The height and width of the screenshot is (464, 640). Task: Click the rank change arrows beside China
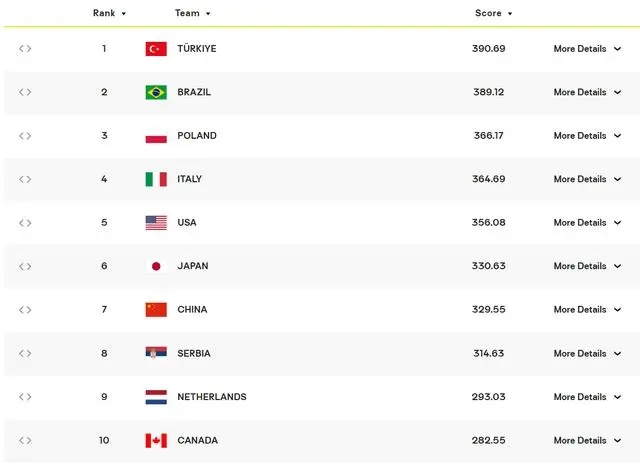[25, 310]
